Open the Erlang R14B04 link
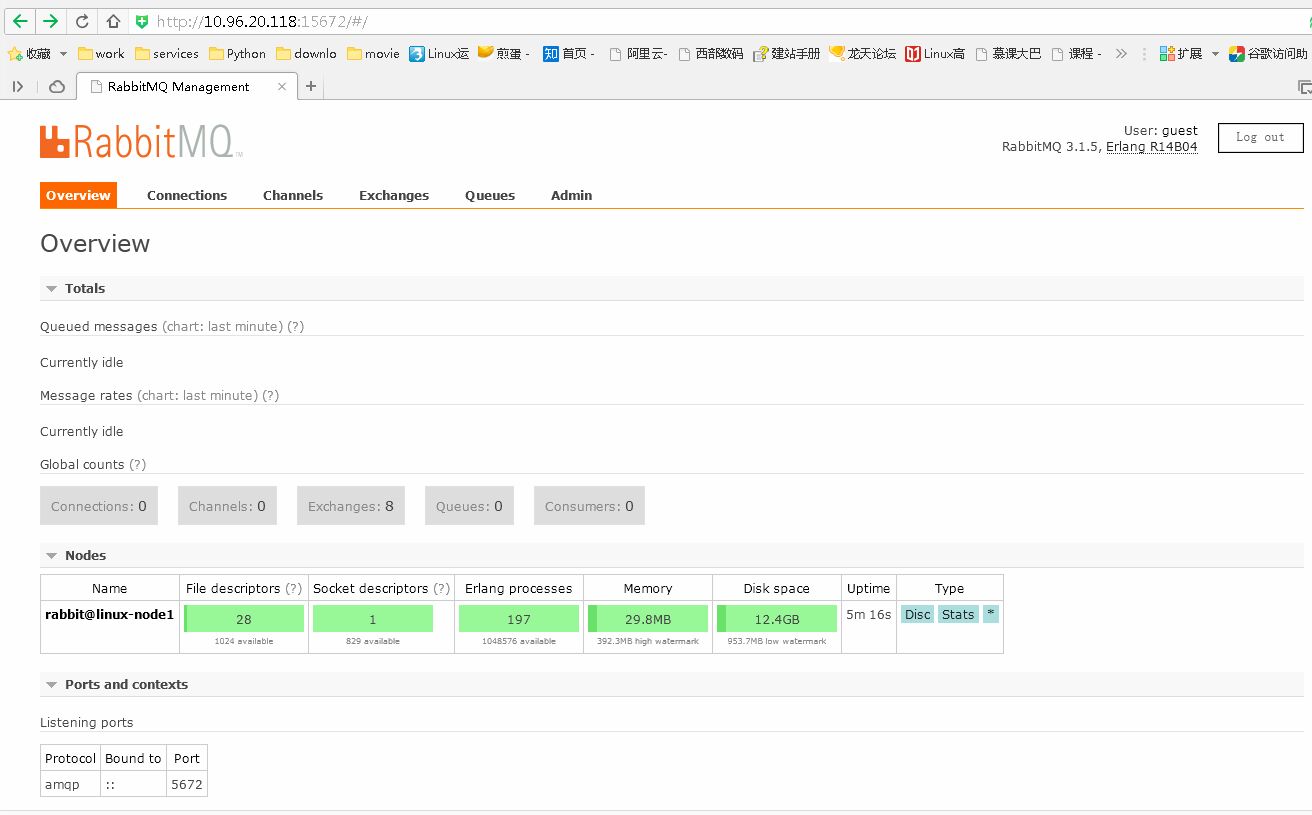The image size is (1312, 815). tap(1152, 147)
